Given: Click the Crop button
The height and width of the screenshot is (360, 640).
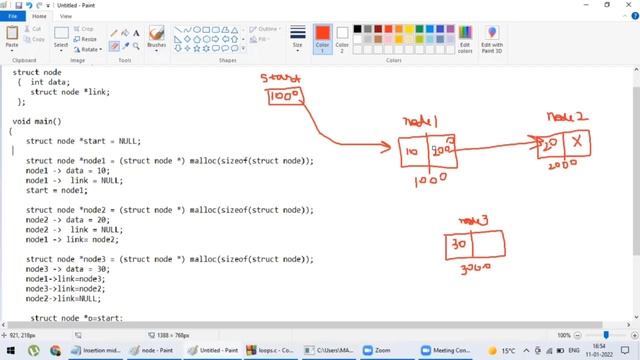Looking at the screenshot, I should (x=84, y=29).
